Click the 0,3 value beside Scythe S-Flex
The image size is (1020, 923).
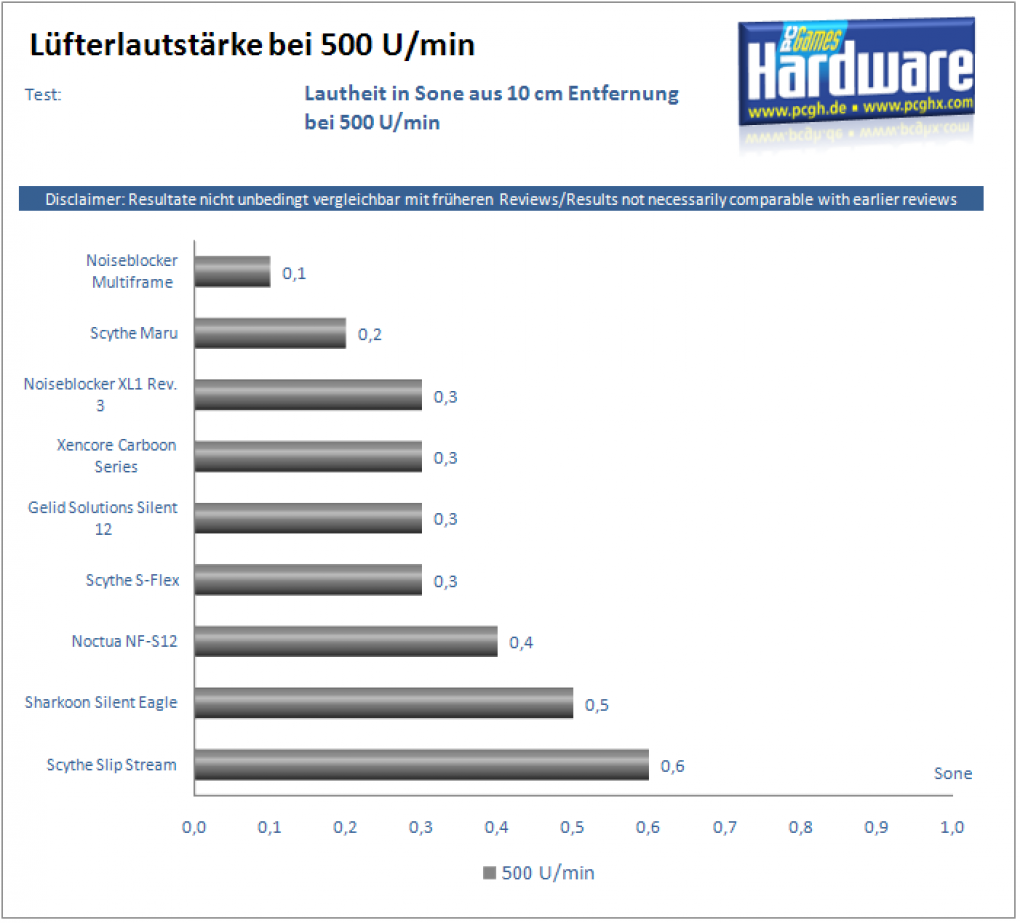pyautogui.click(x=447, y=582)
